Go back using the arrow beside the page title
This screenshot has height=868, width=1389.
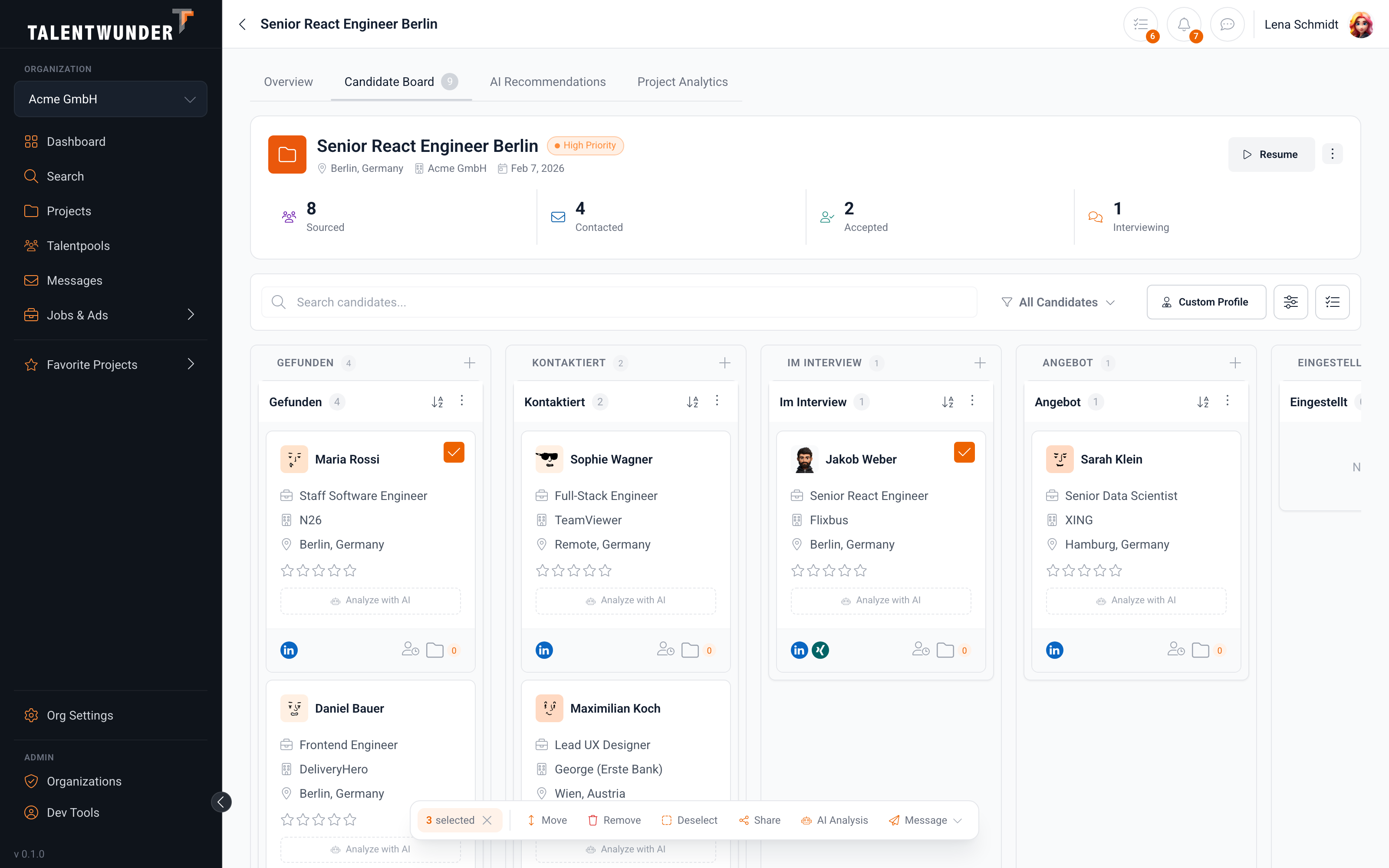point(242,24)
